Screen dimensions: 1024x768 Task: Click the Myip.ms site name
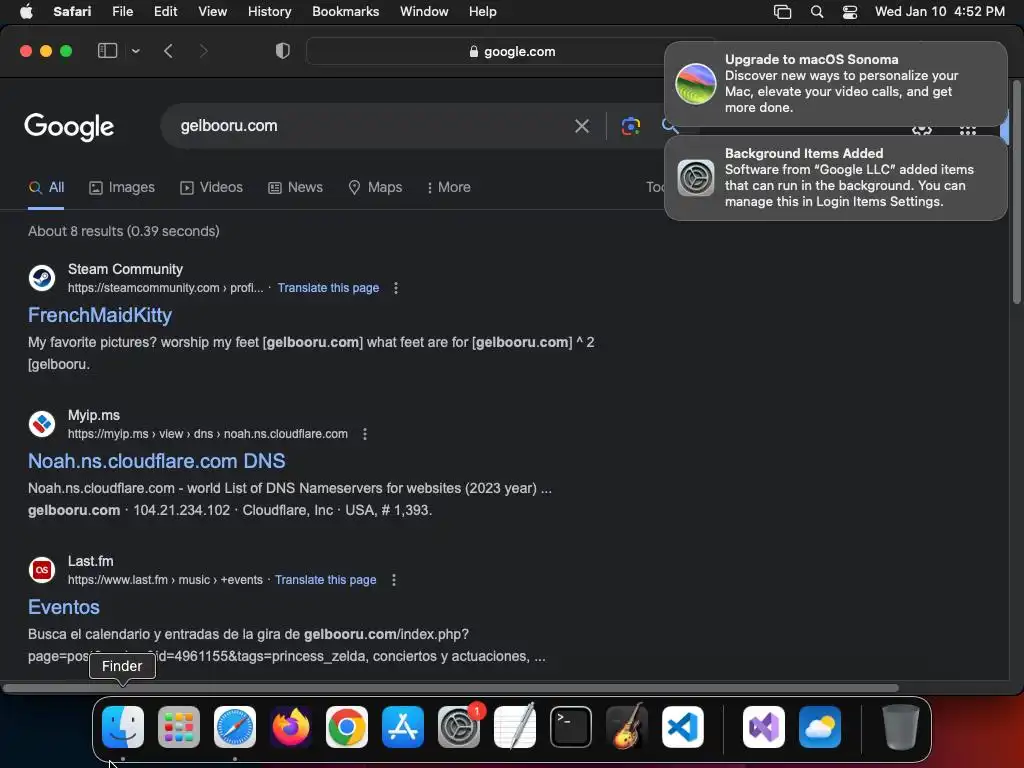pos(94,415)
